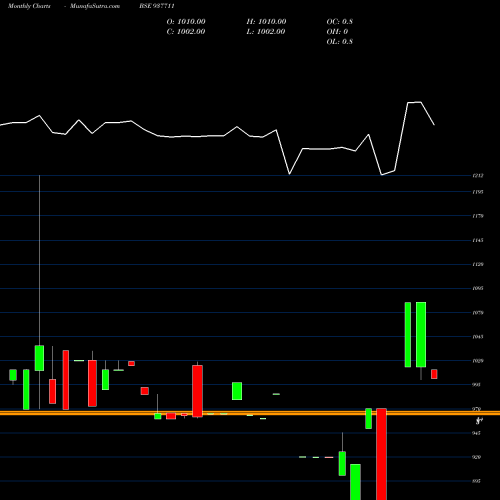The image size is (500, 500).
Task: Click the green candle with wick reaching 1212
Action: pyautogui.click(x=39, y=358)
